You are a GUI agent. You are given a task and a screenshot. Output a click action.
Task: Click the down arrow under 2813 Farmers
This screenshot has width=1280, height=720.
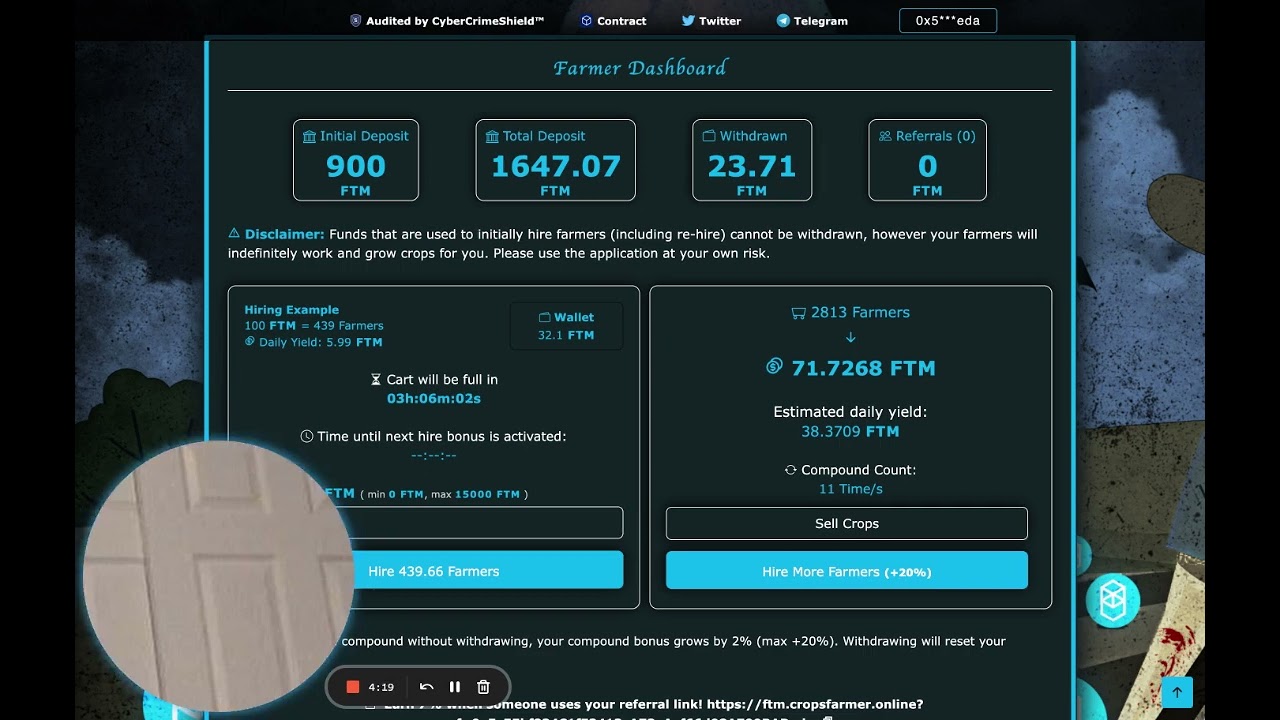[850, 338]
